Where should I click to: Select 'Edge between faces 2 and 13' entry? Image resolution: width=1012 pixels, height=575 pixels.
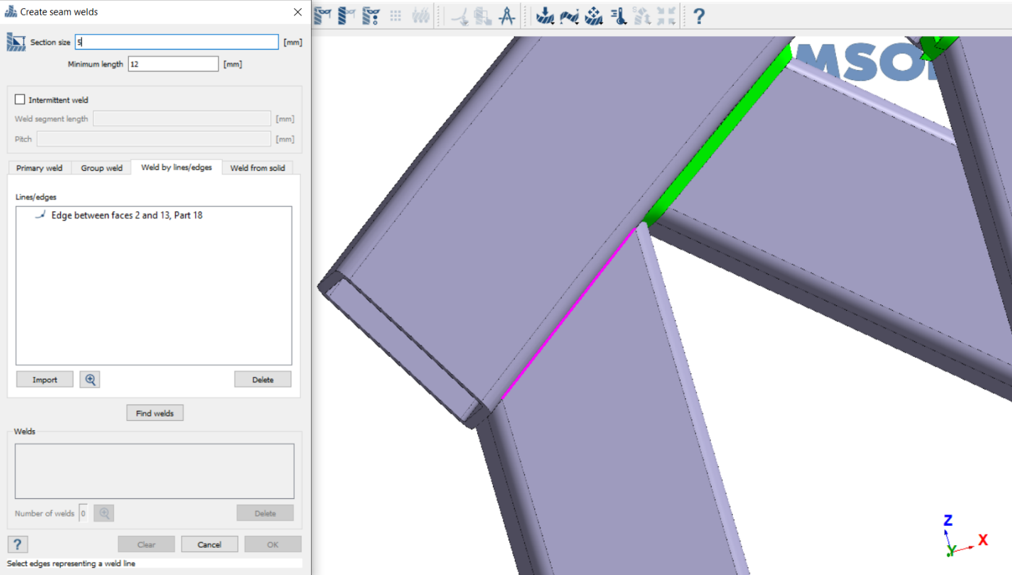pyautogui.click(x=126, y=215)
